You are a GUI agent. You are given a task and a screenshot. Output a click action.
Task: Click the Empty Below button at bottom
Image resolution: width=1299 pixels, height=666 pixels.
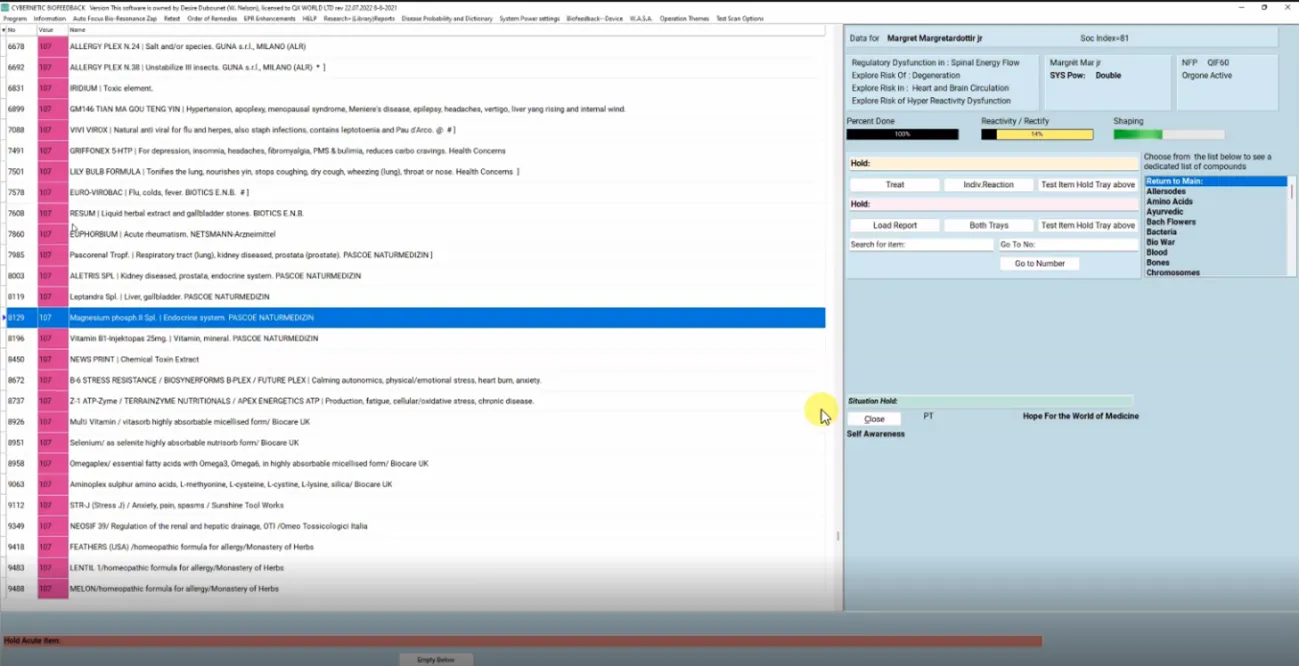(436, 660)
